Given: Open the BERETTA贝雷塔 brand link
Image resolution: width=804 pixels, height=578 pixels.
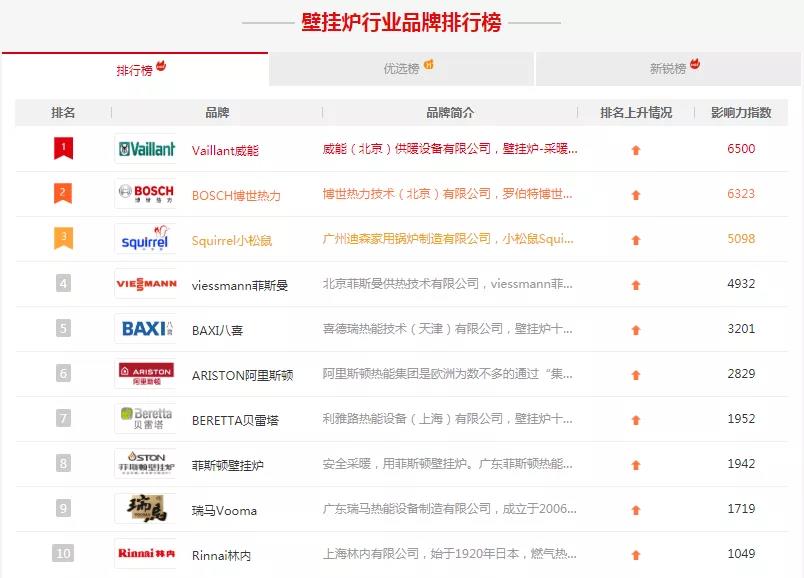Looking at the screenshot, I should (x=235, y=421).
